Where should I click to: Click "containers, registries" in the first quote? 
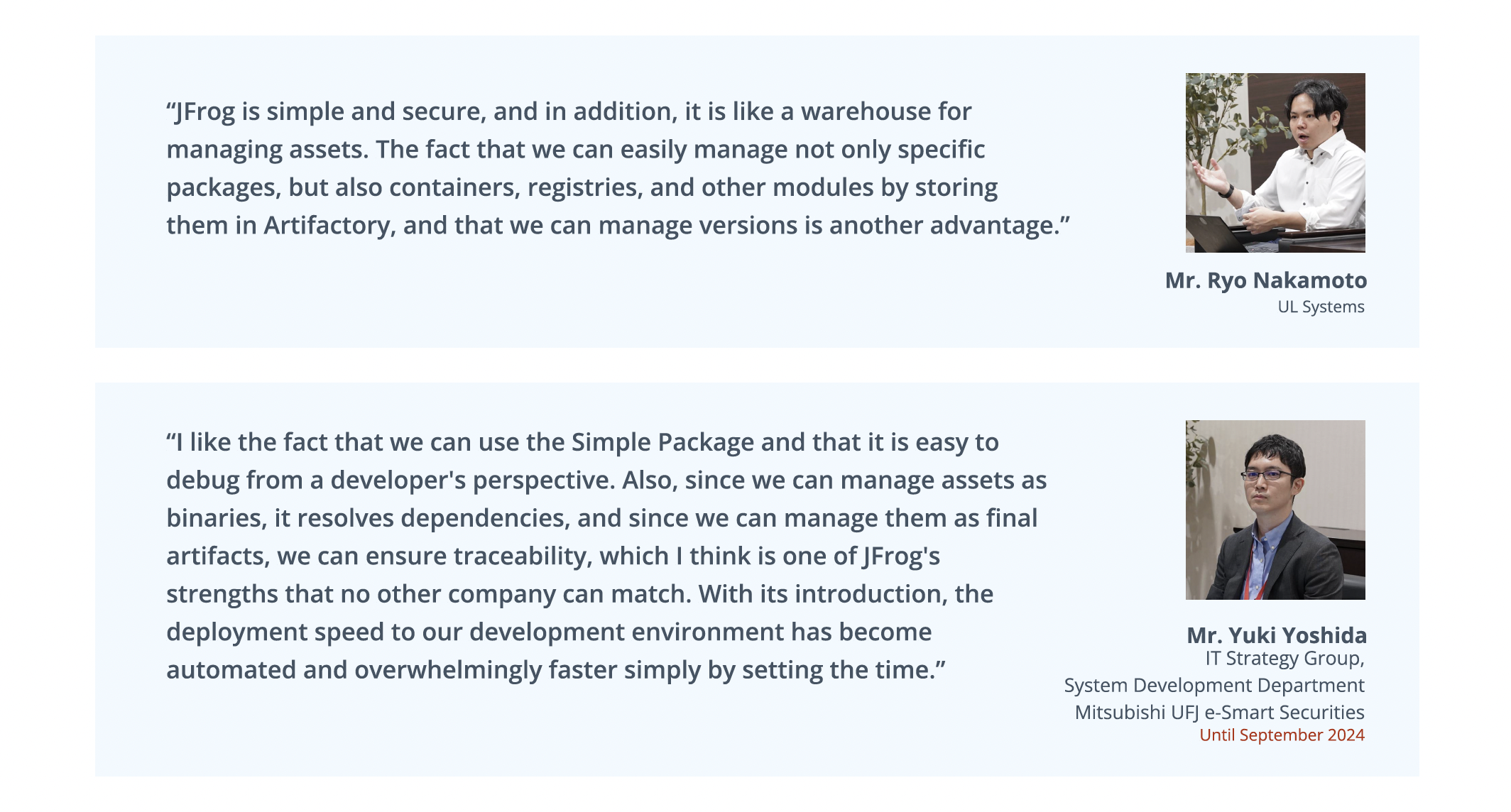(513, 188)
